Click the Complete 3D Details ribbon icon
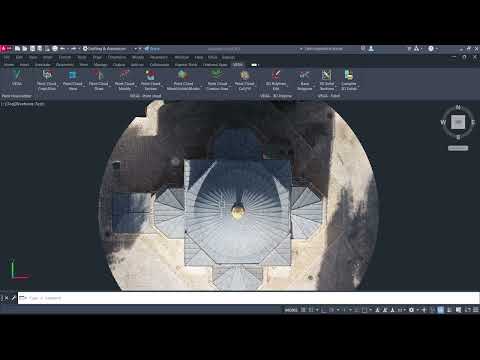This screenshot has height=360, width=480. pos(349,75)
